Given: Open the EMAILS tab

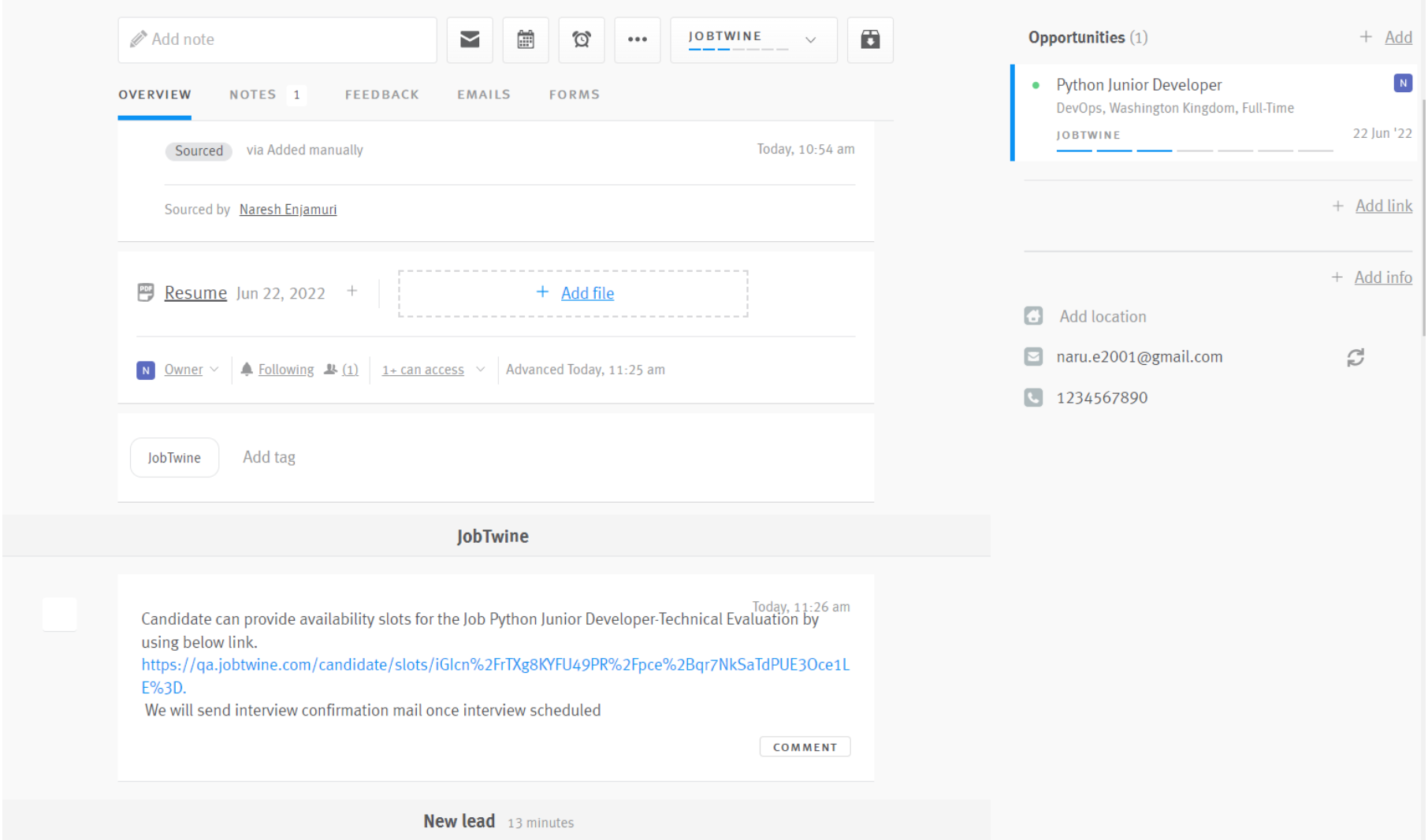Looking at the screenshot, I should tap(482, 94).
